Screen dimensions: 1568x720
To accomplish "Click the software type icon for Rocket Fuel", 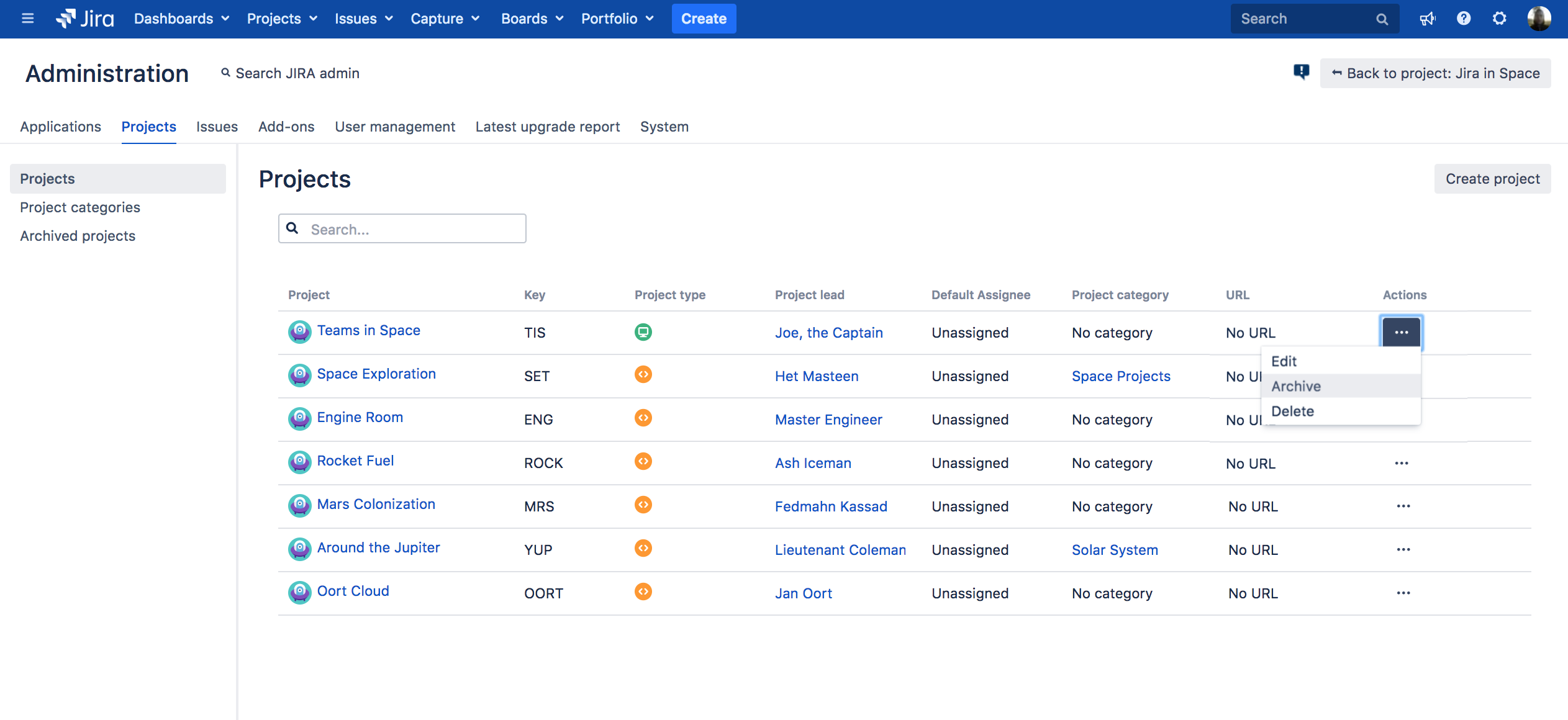I will [643, 461].
